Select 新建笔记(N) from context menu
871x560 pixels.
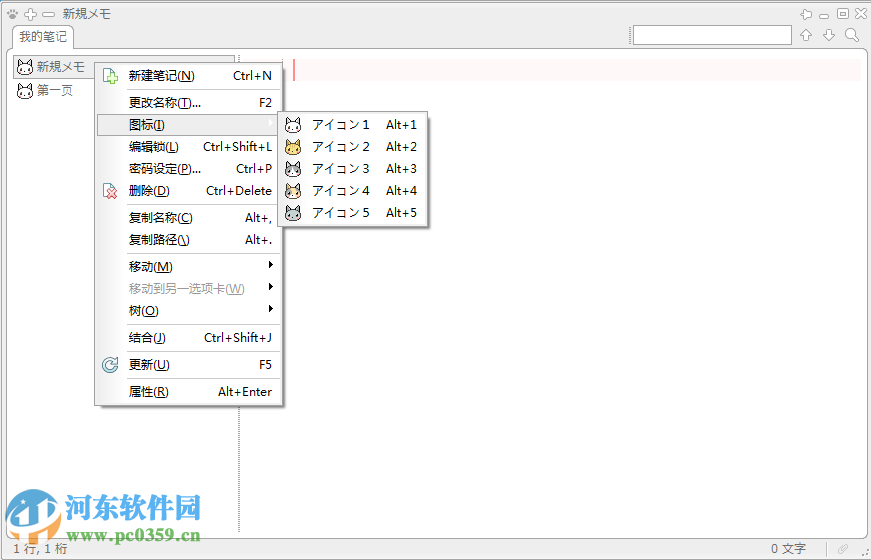point(188,76)
